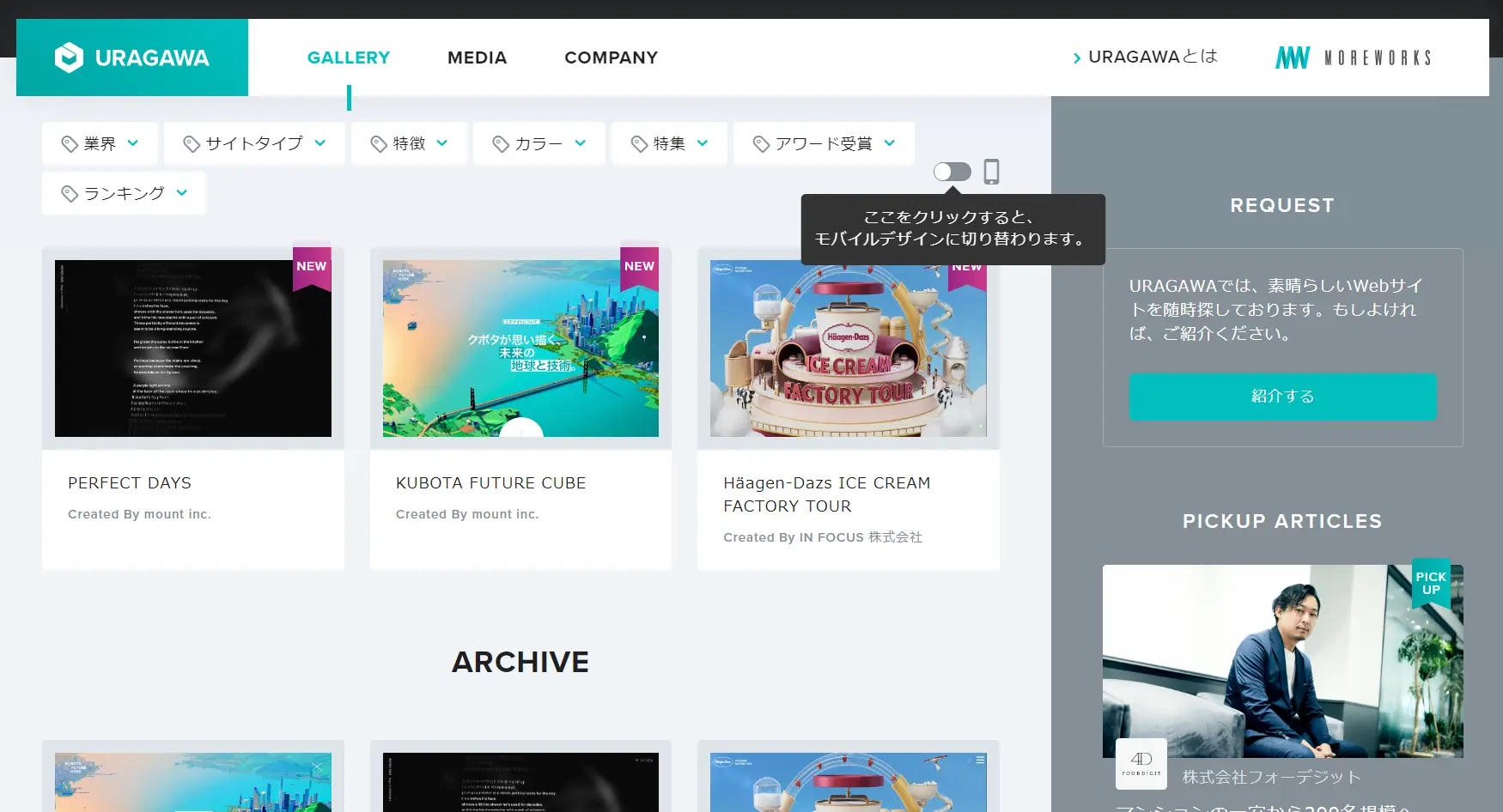1503x812 pixels.
Task: Click the 4D Fourdigit company logo badge
Action: [1141, 764]
